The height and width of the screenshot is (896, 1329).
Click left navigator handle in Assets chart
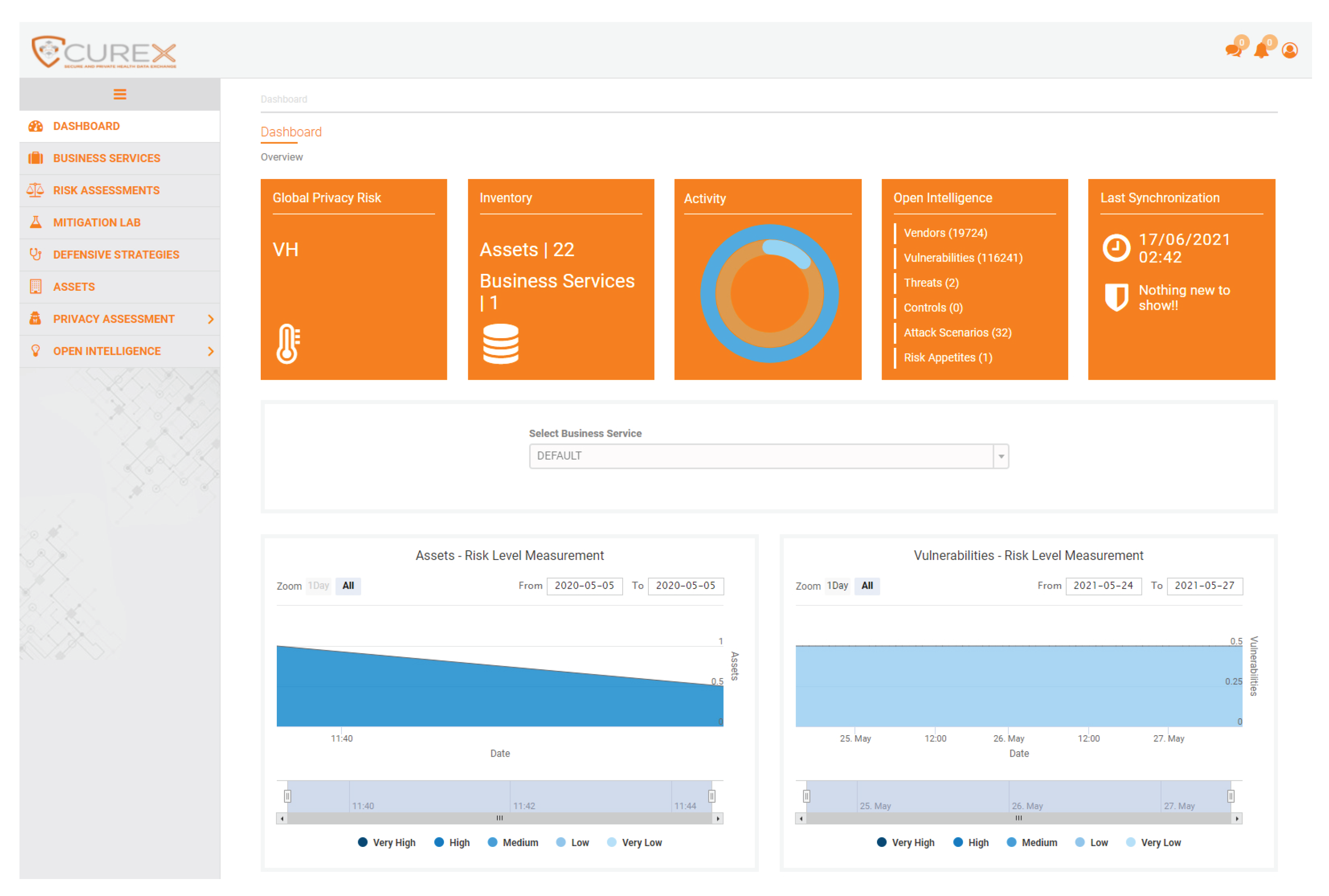tap(287, 796)
